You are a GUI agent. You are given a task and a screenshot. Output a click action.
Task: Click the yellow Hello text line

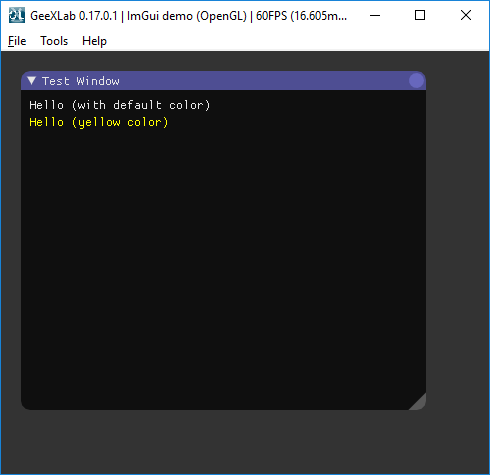pyautogui.click(x=99, y=122)
